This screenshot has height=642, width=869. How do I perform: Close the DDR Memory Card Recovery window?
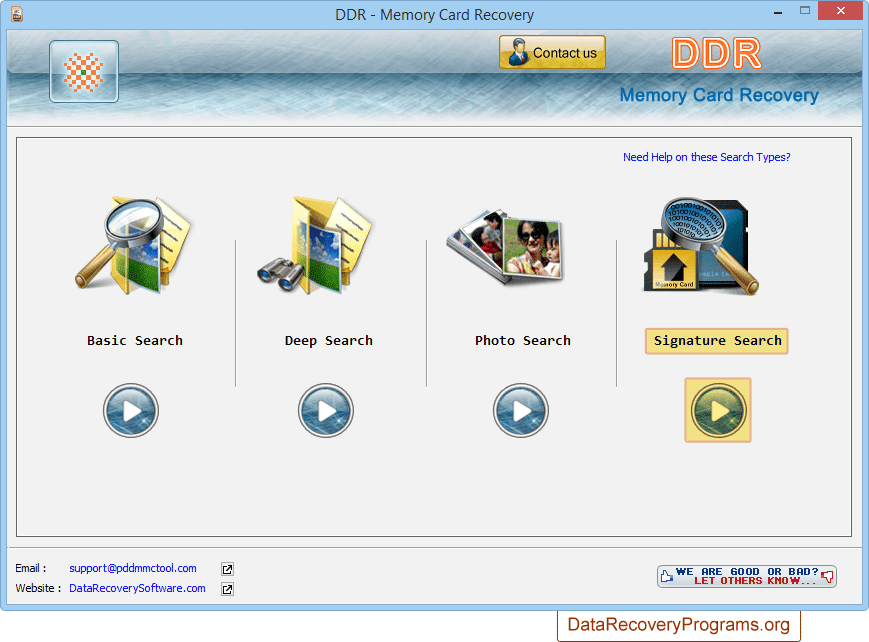pyautogui.click(x=841, y=11)
